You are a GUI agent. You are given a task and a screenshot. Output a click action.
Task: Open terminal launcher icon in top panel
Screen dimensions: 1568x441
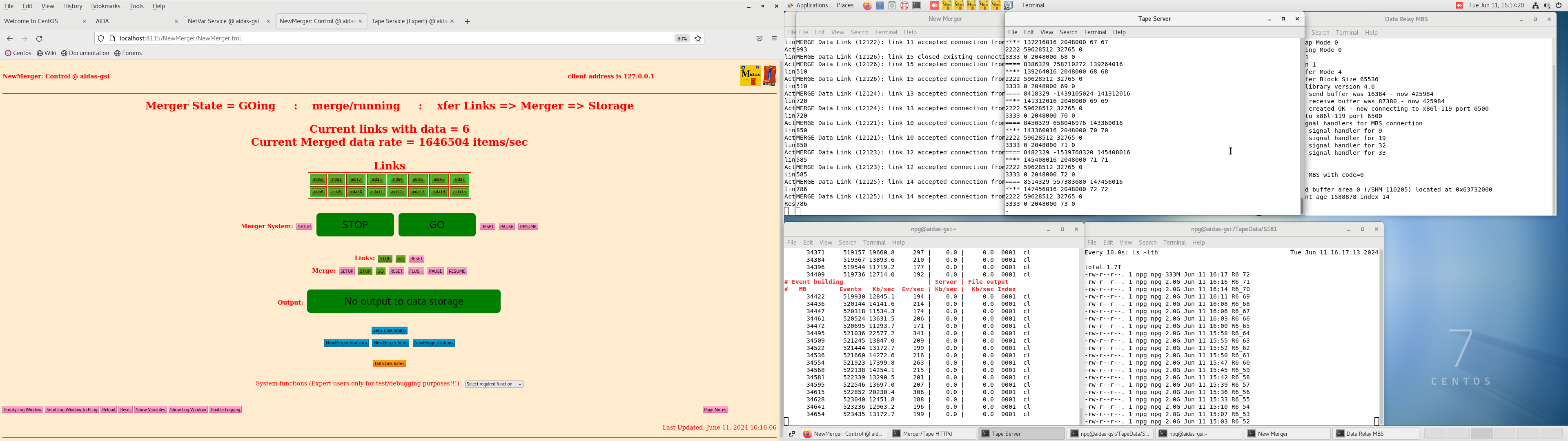point(917,5)
